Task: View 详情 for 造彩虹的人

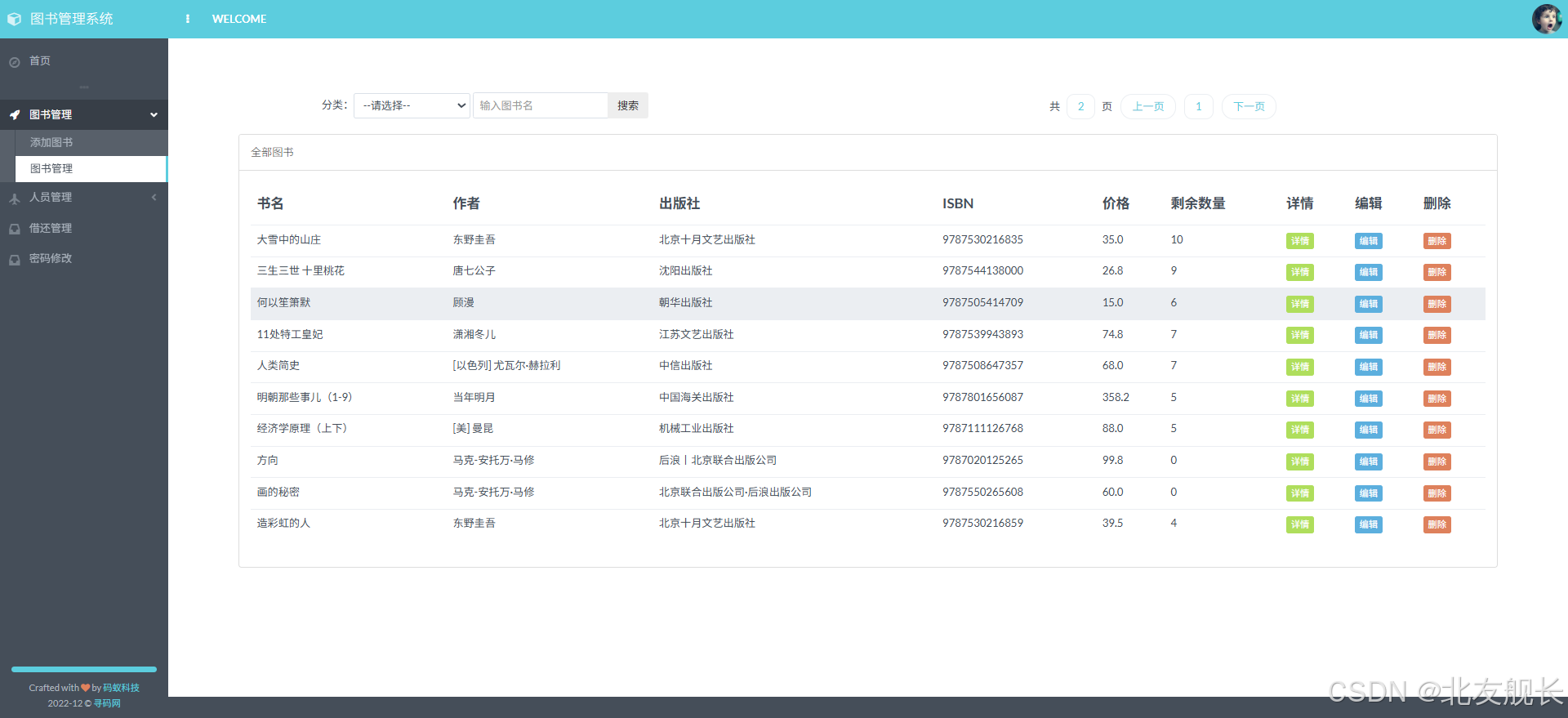Action: [x=1300, y=524]
